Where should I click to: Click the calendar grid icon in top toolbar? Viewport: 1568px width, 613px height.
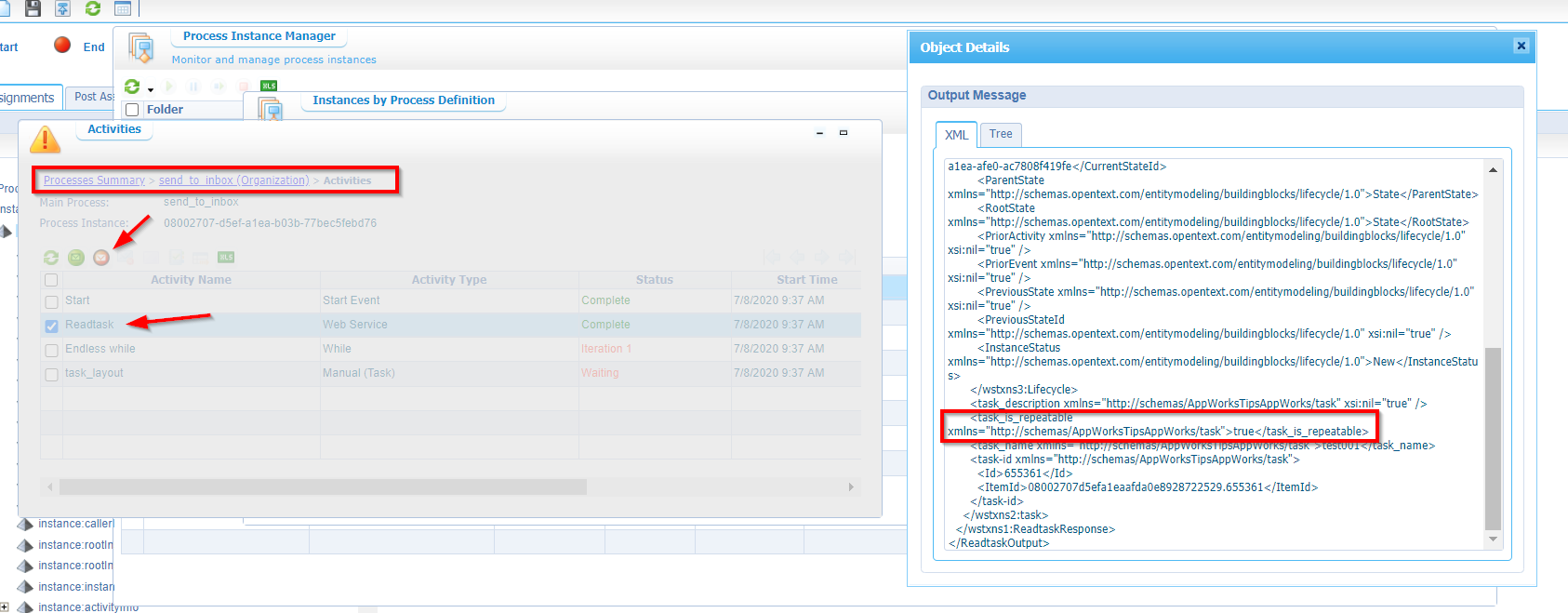[x=123, y=8]
